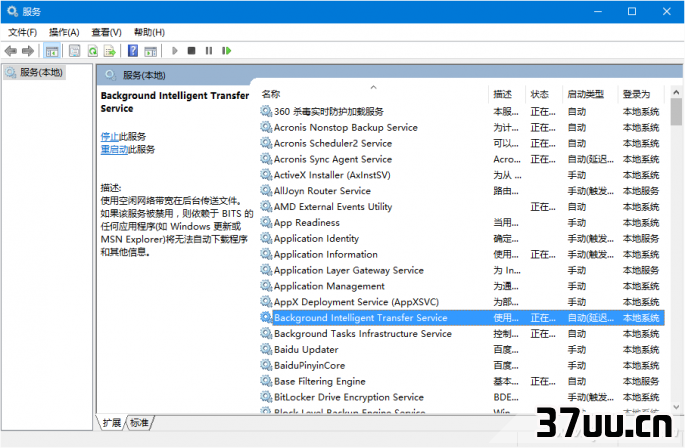
Task: Click BDE... description cell of BitLocker
Action: tap(506, 397)
